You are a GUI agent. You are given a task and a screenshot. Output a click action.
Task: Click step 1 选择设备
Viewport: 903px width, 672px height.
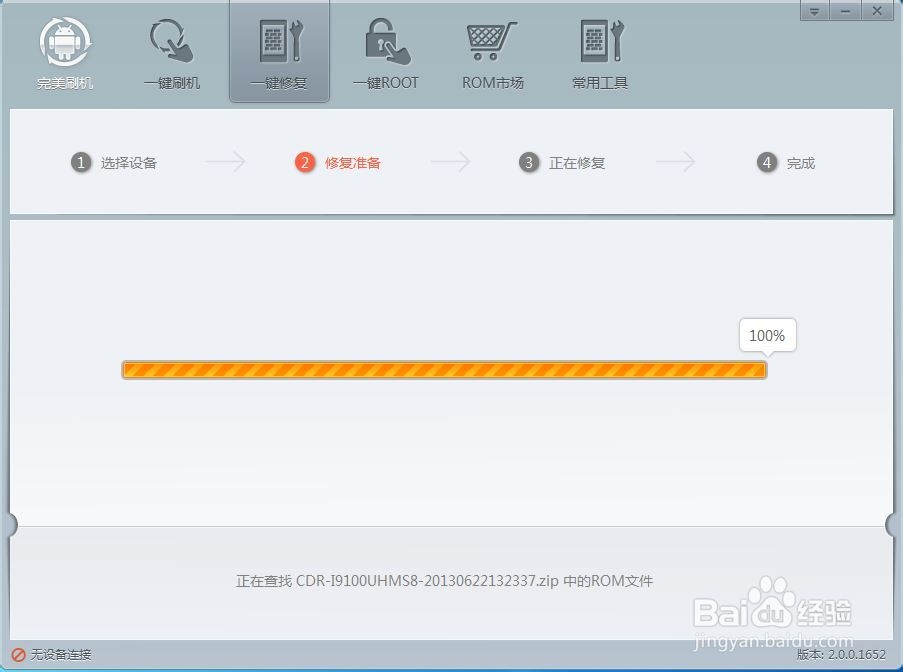(114, 163)
